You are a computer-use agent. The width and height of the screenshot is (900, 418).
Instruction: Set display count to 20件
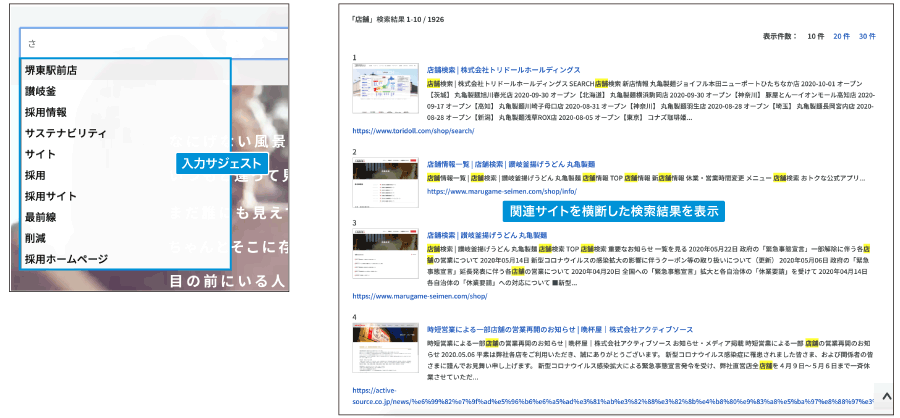click(841, 36)
